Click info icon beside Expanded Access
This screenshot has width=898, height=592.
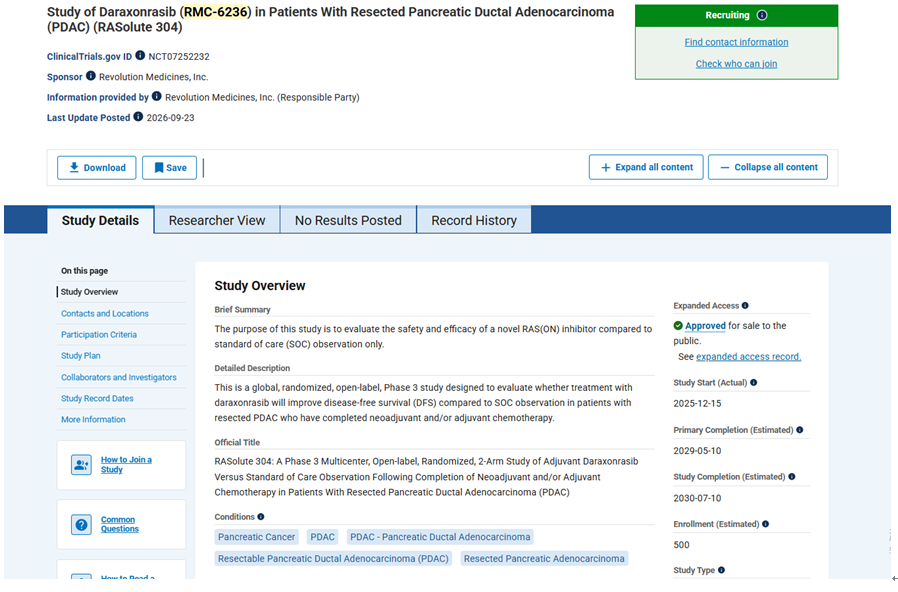pos(745,306)
